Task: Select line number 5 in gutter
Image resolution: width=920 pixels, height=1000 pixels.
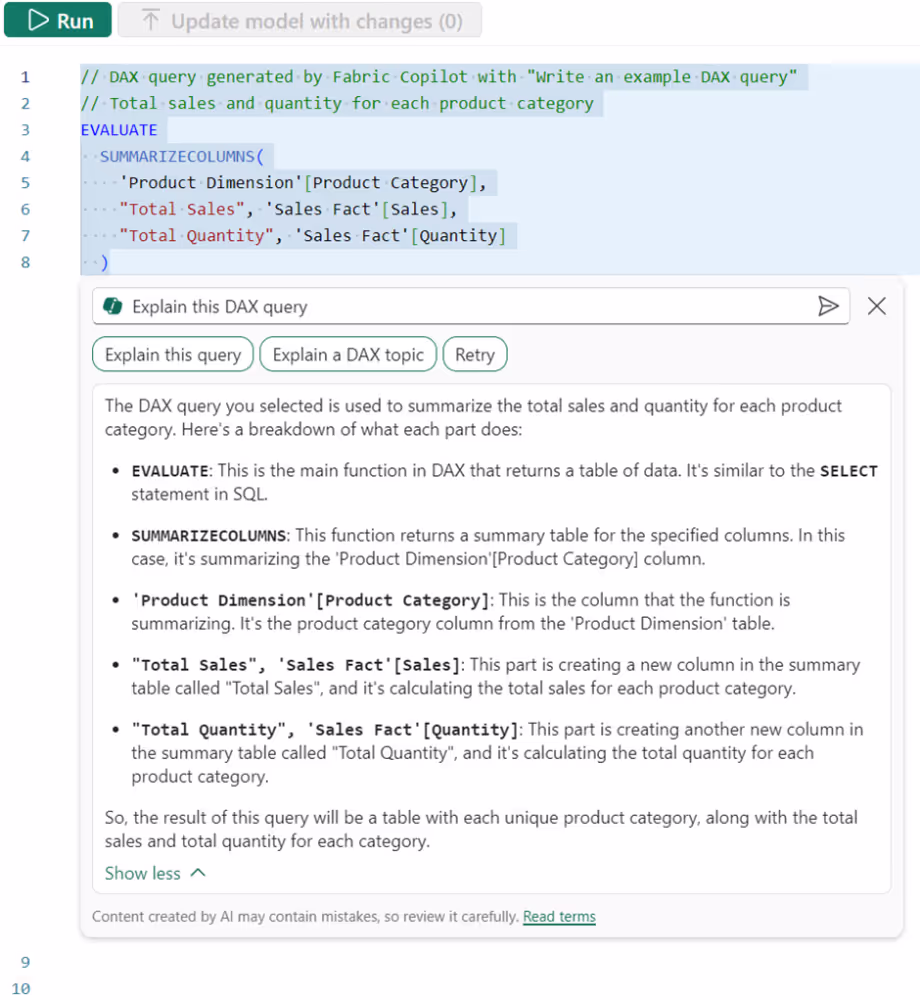Action: [x=25, y=183]
